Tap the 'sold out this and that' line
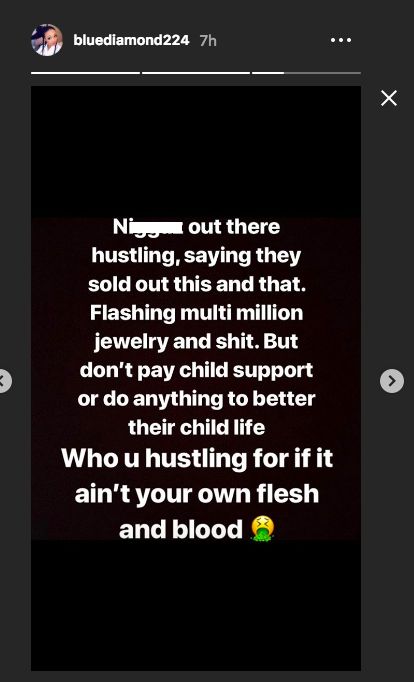Image resolution: width=414 pixels, height=682 pixels. coord(196,284)
